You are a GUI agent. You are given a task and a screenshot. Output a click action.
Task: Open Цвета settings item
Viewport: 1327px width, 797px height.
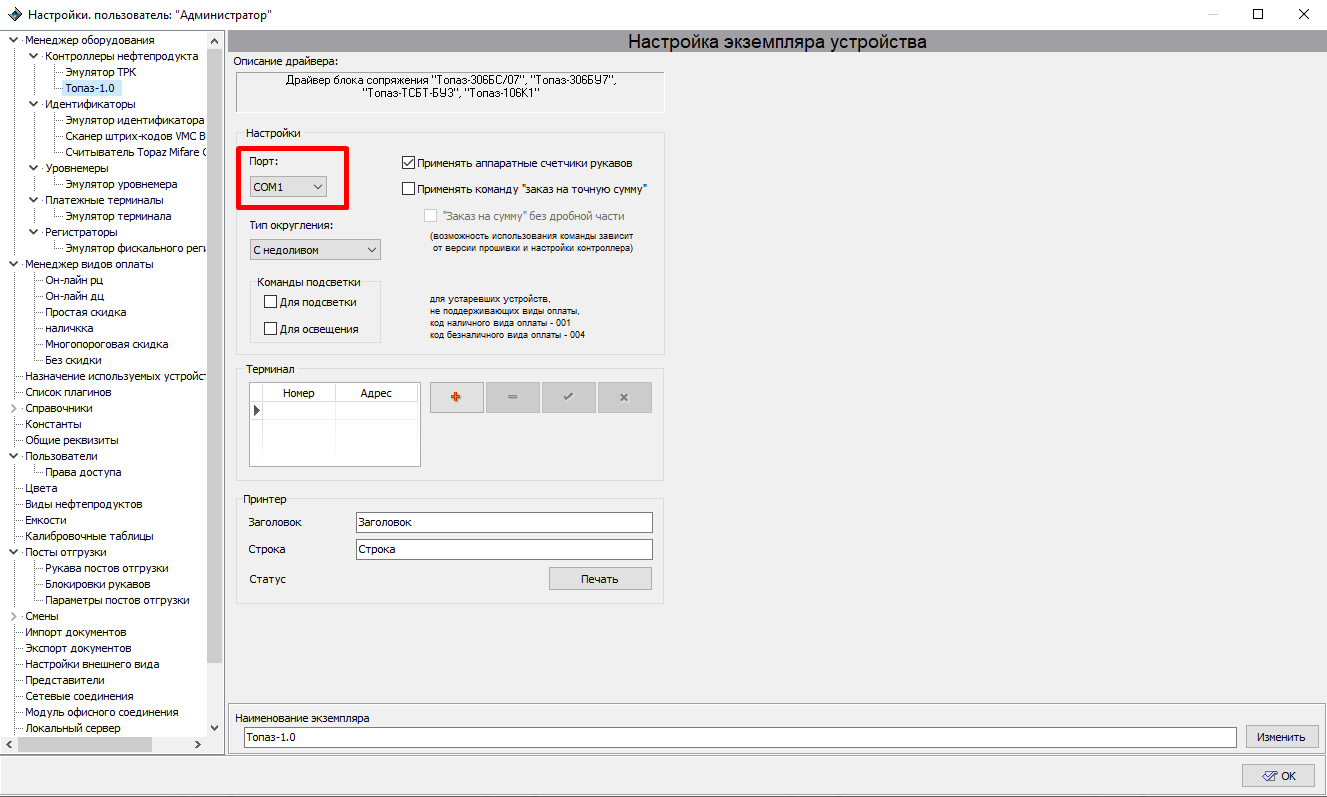coord(42,488)
